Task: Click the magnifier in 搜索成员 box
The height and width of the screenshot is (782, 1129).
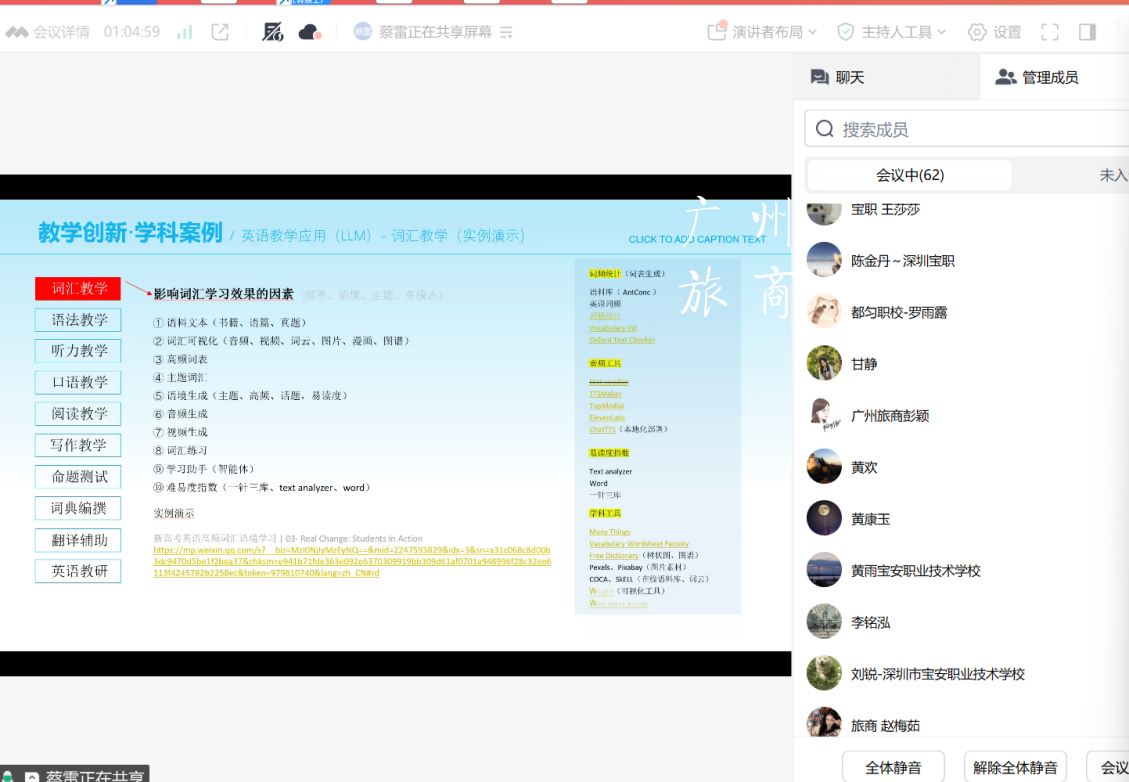Action: pos(825,129)
